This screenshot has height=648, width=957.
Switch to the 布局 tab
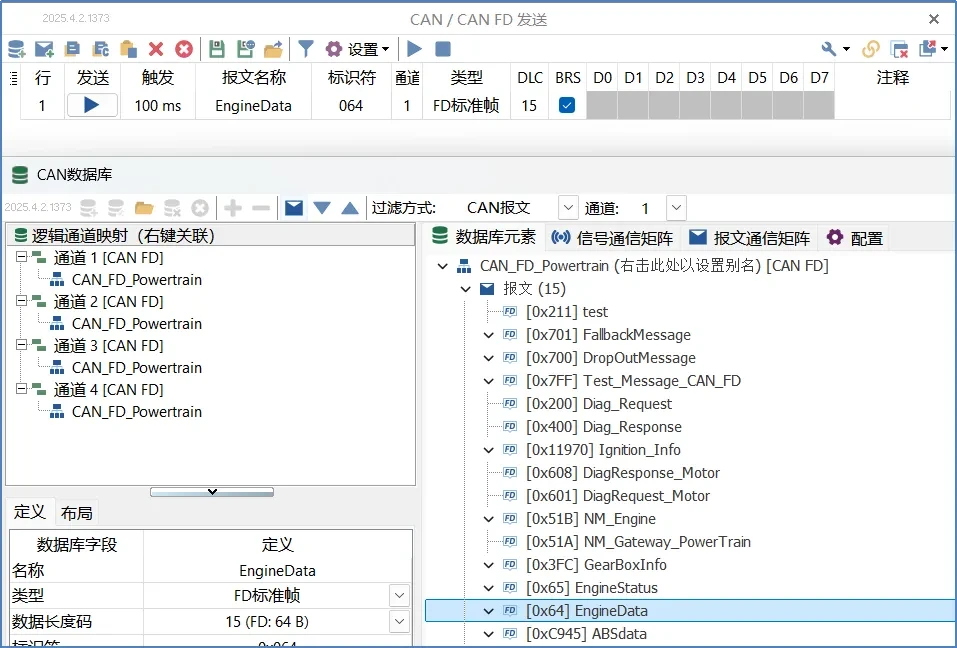(x=76, y=513)
